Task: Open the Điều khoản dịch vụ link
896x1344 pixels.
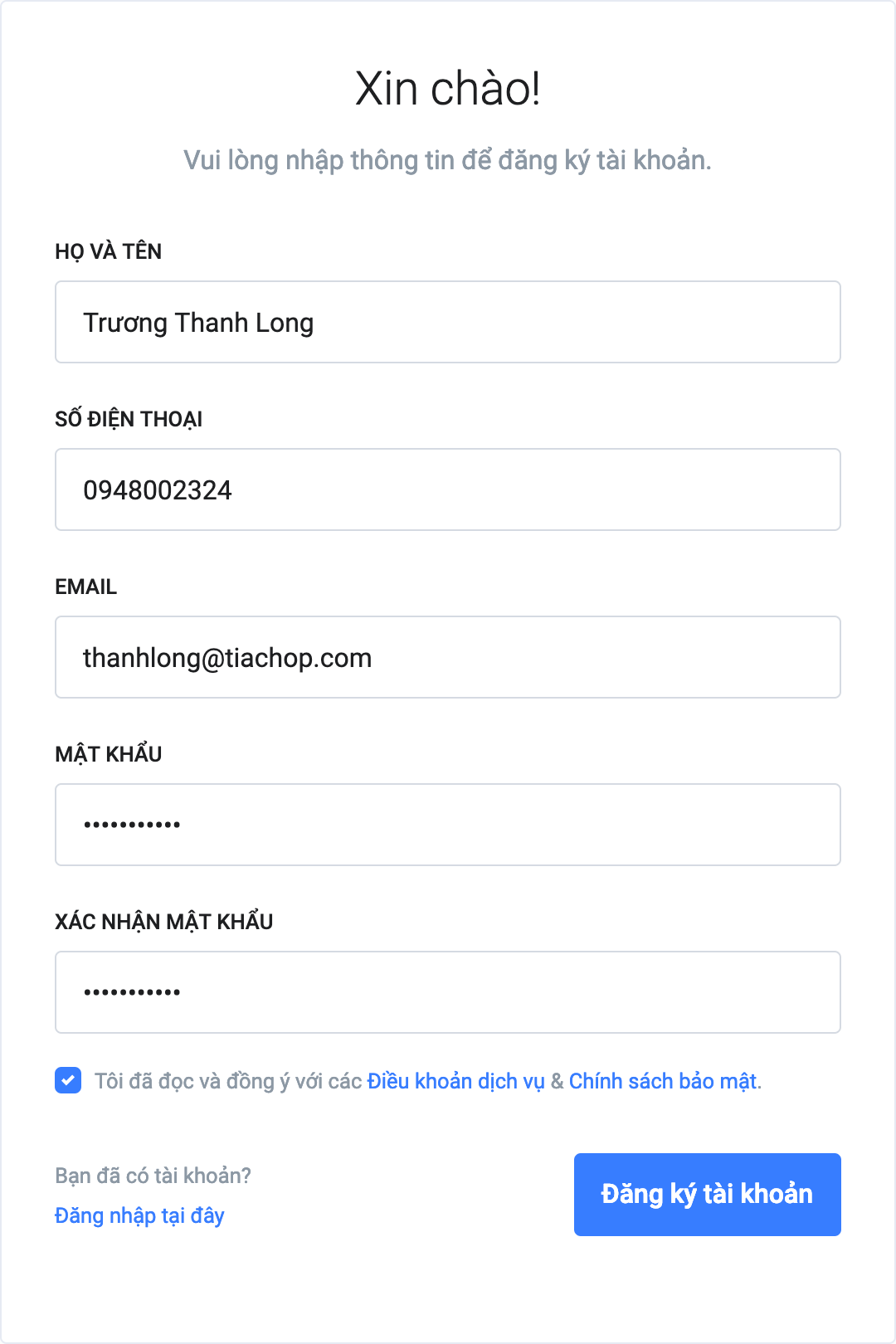Action: click(455, 1081)
